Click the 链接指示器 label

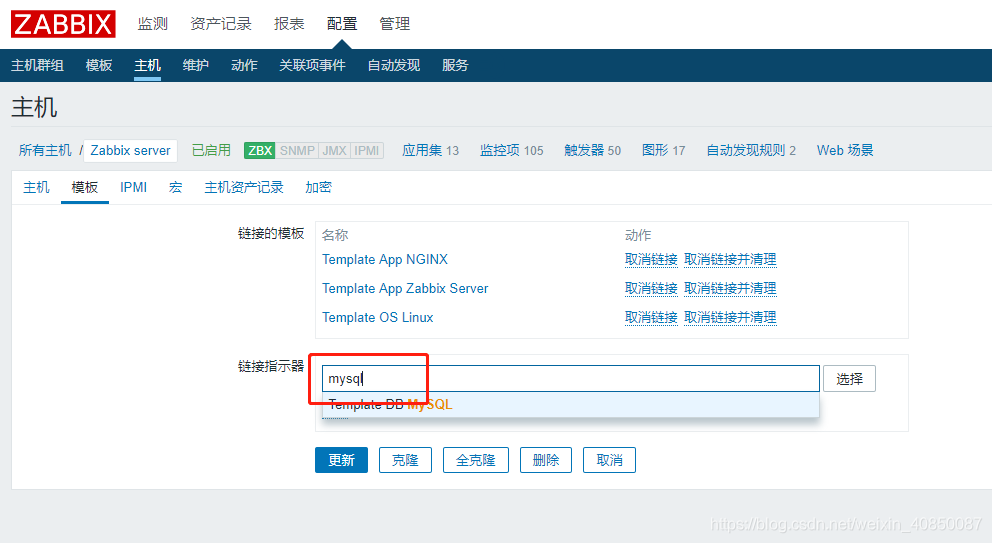pos(271,366)
